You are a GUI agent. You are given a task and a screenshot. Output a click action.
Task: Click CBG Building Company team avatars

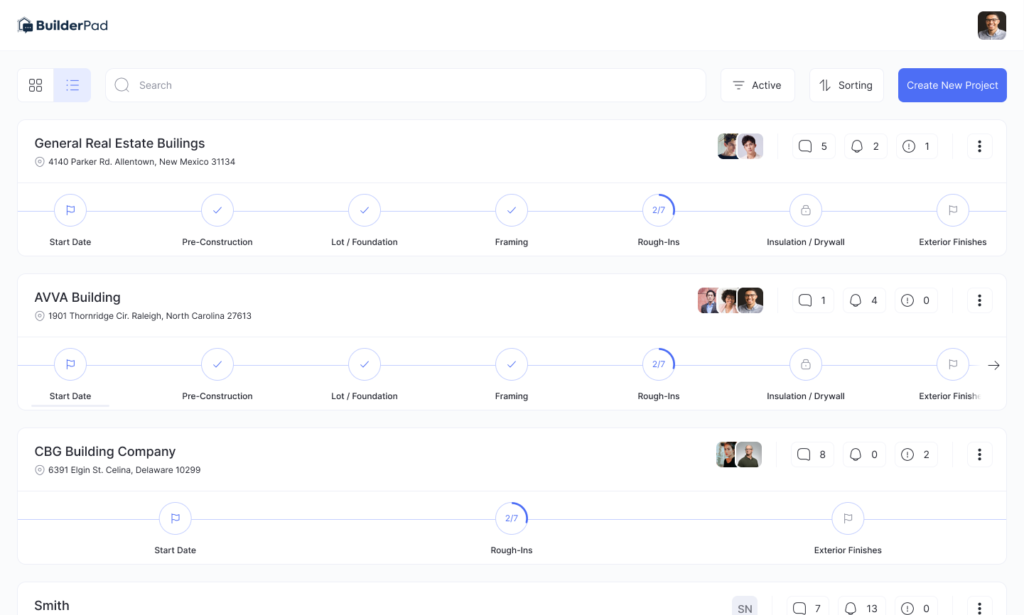[x=739, y=454]
